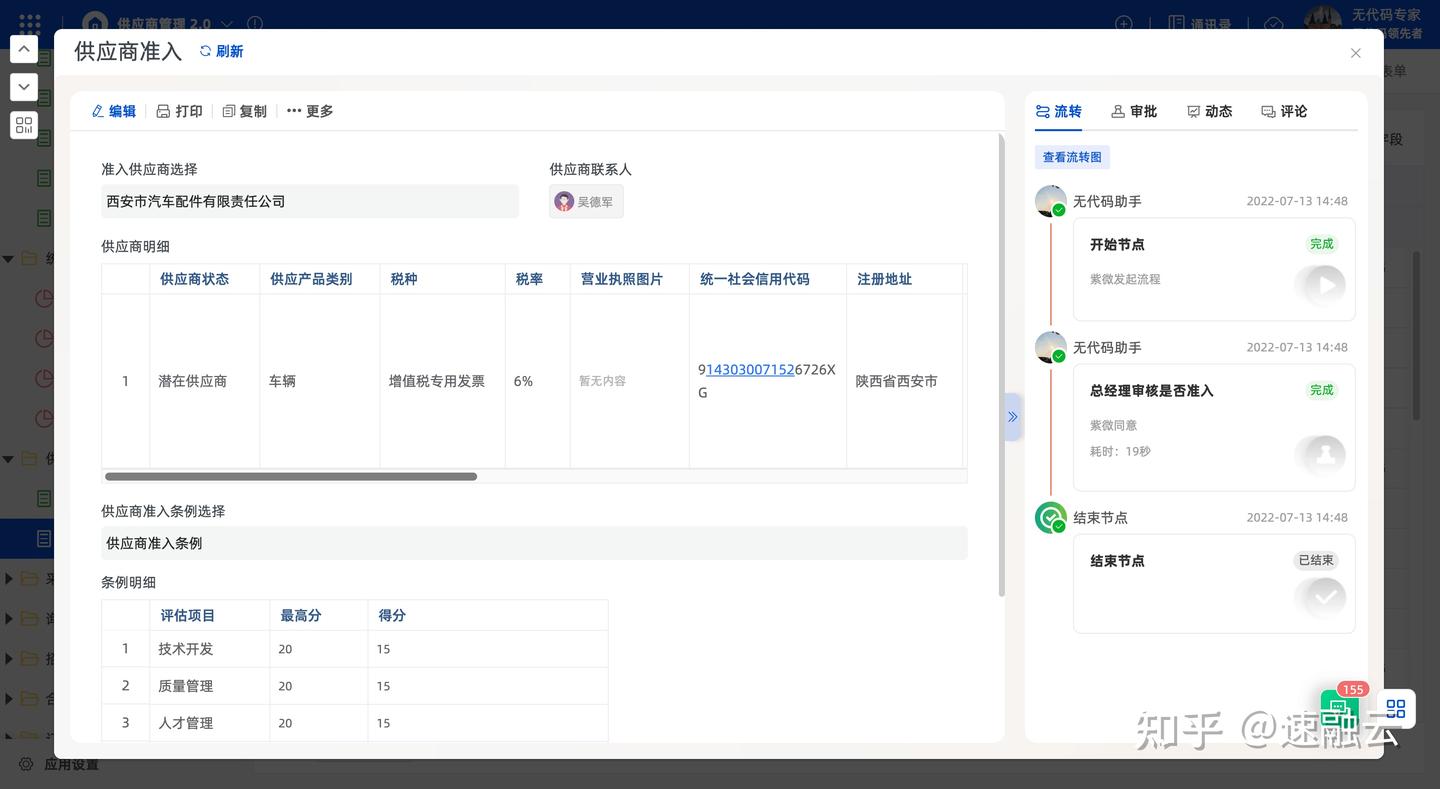The width and height of the screenshot is (1440, 789).
Task: Click the checkmark approval icon in top bar
Action: [1273, 23]
